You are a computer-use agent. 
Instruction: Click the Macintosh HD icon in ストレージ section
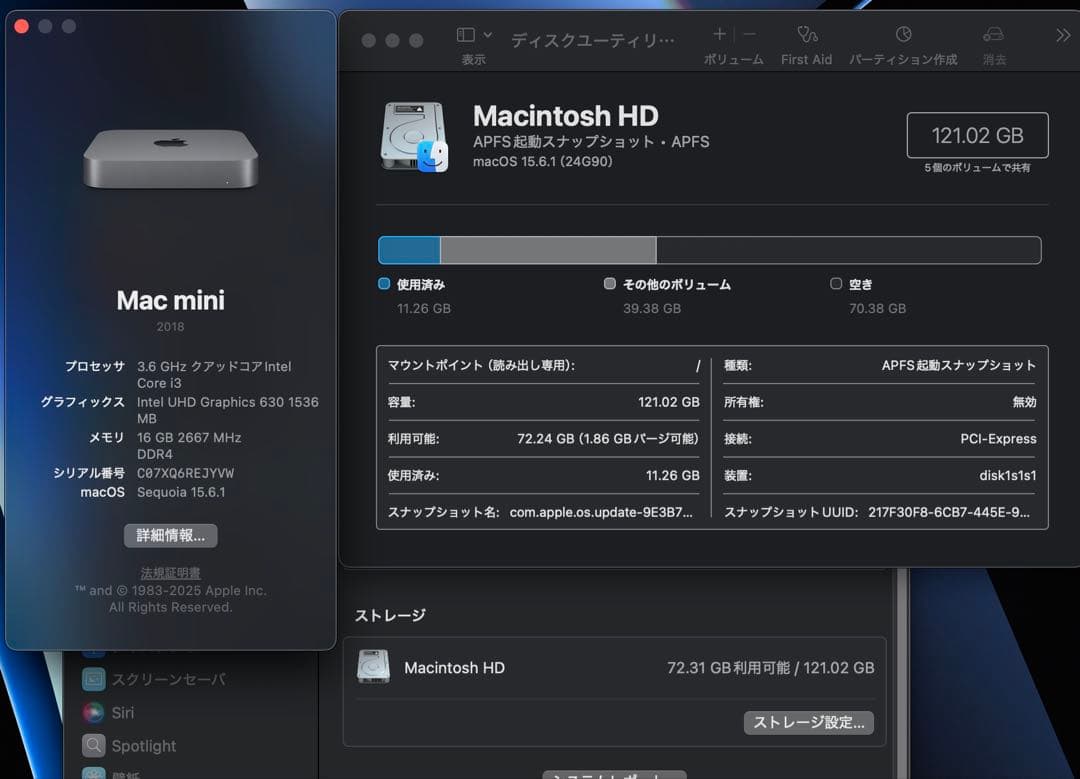point(375,667)
